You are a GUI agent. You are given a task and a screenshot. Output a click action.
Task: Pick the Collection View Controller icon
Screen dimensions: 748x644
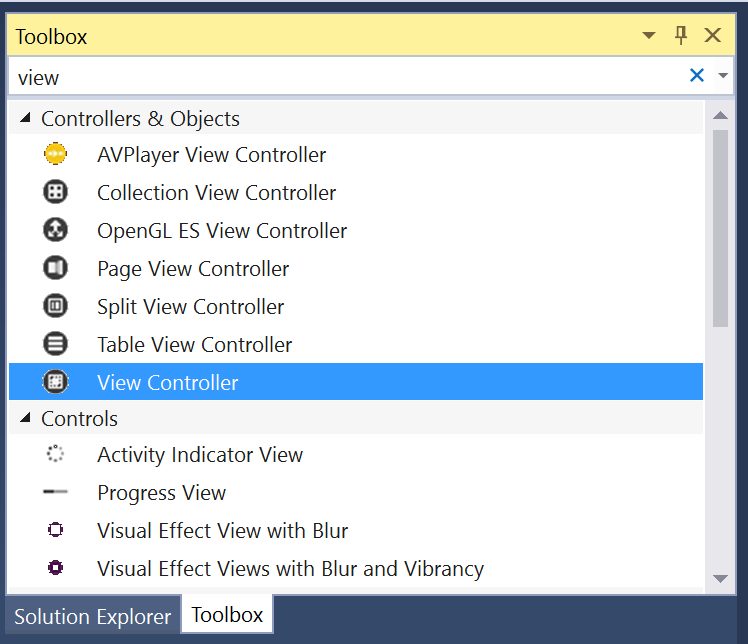(55, 192)
